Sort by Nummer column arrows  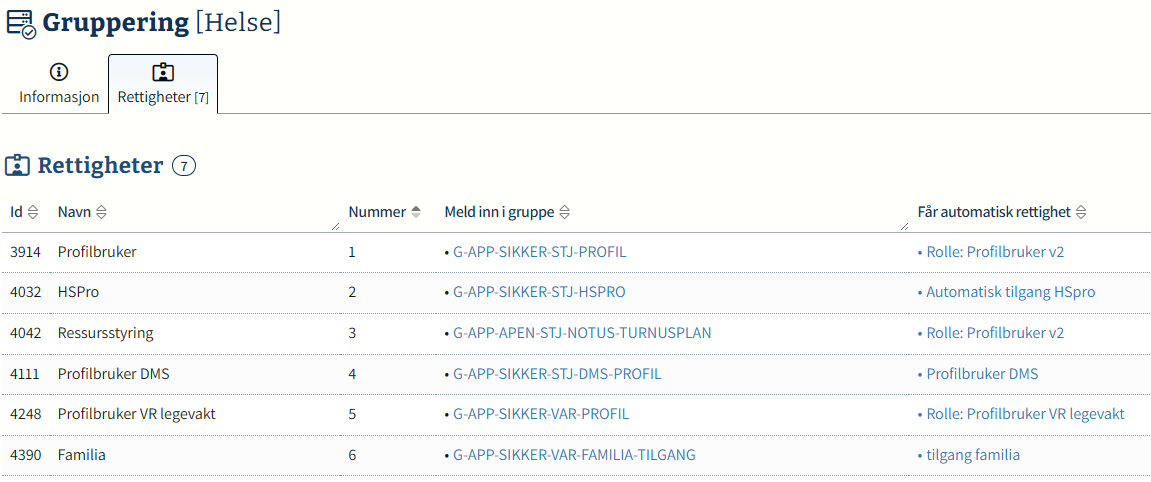(x=416, y=212)
